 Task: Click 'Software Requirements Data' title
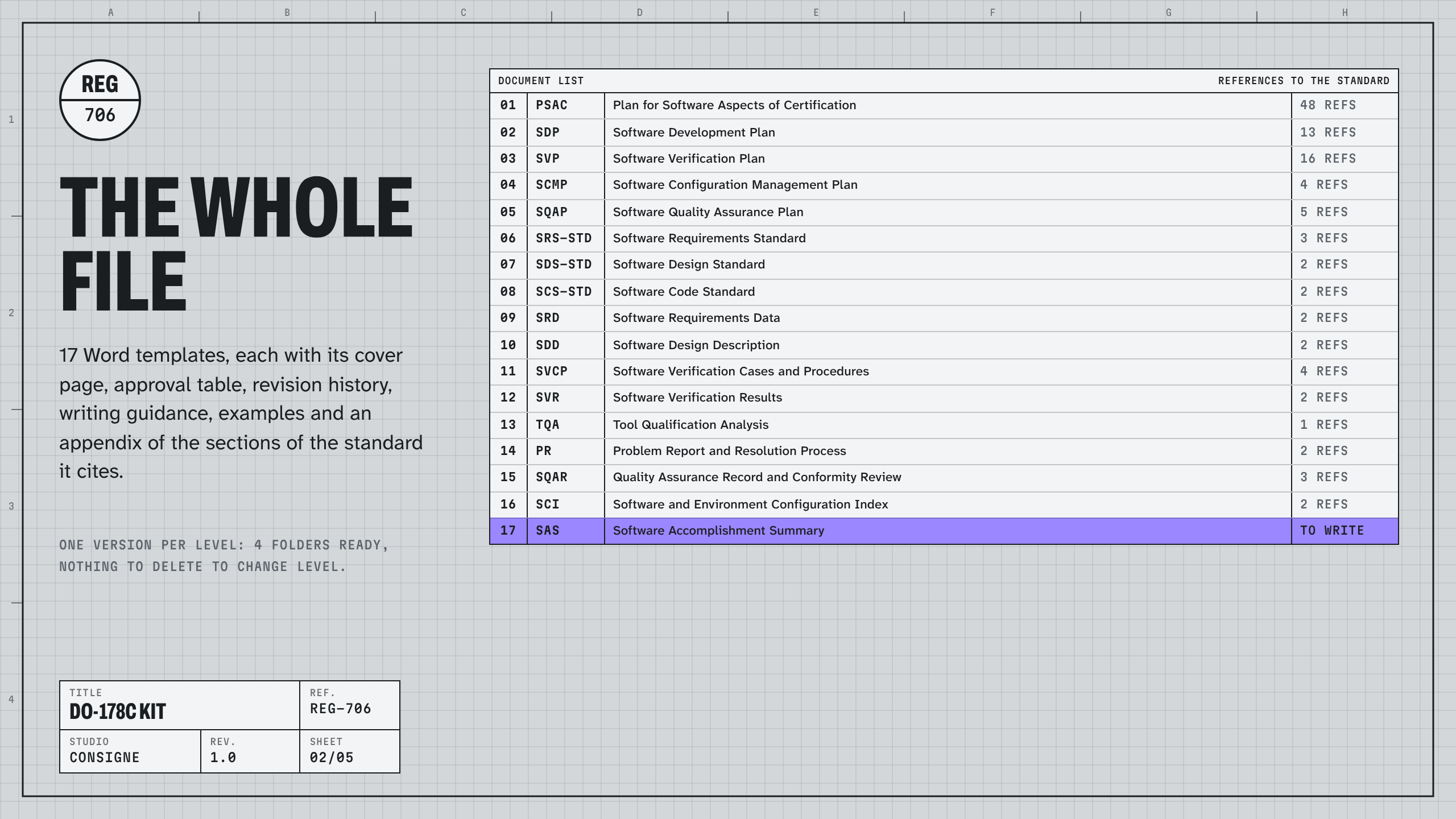tap(696, 318)
